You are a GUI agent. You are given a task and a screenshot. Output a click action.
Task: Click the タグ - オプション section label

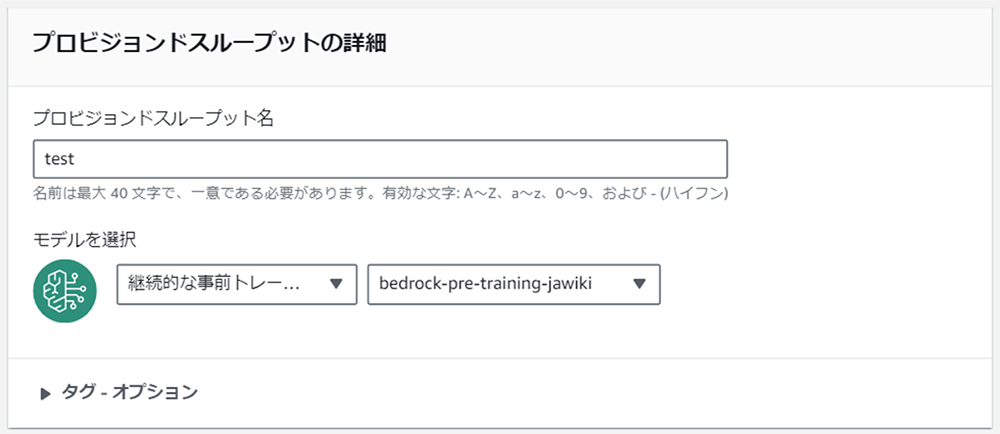click(x=129, y=392)
